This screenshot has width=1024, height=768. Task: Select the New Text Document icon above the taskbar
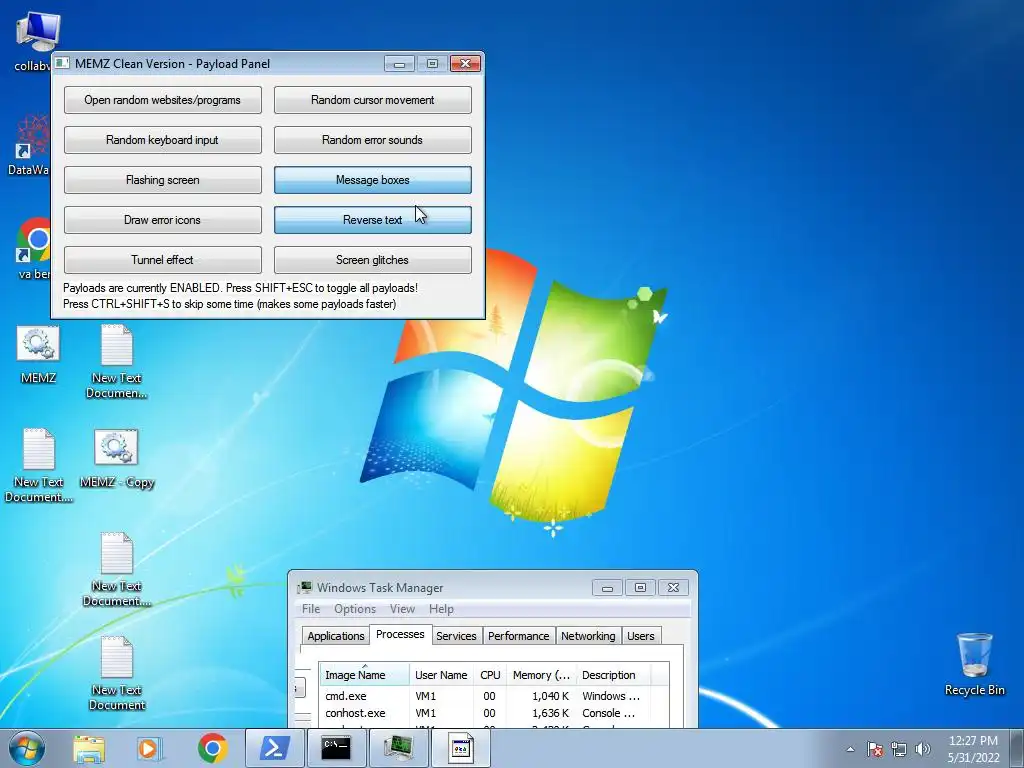[116, 673]
